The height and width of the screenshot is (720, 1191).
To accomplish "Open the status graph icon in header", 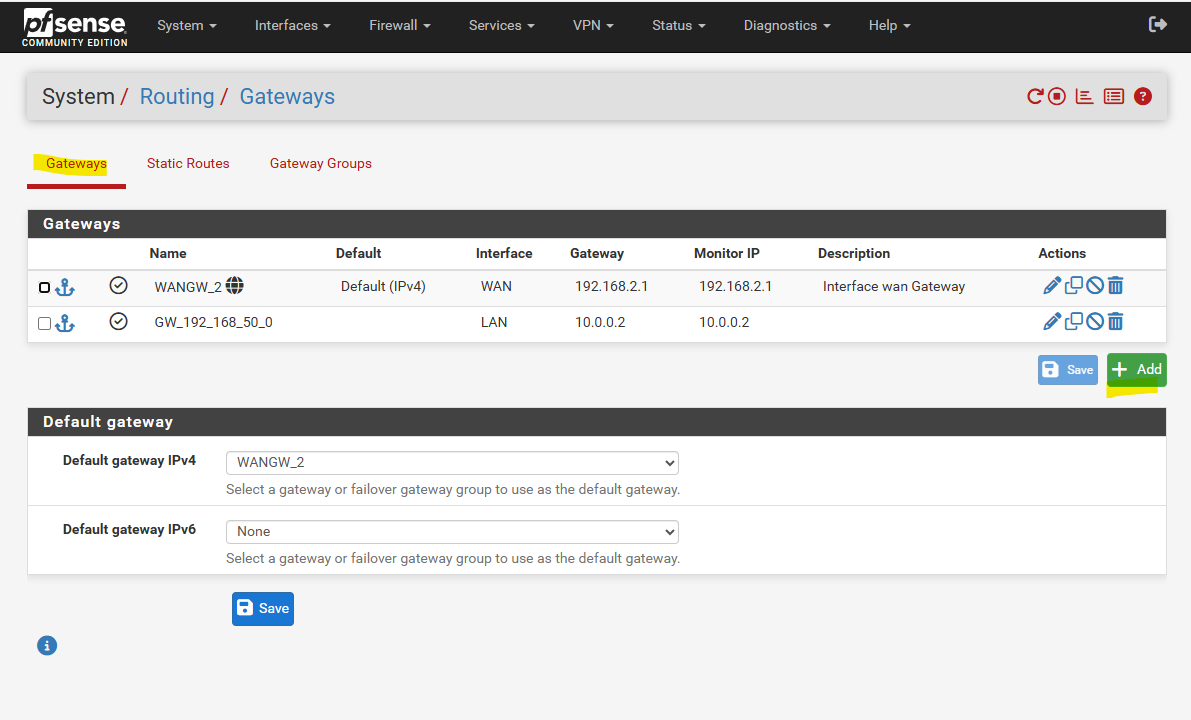I will [1084, 96].
